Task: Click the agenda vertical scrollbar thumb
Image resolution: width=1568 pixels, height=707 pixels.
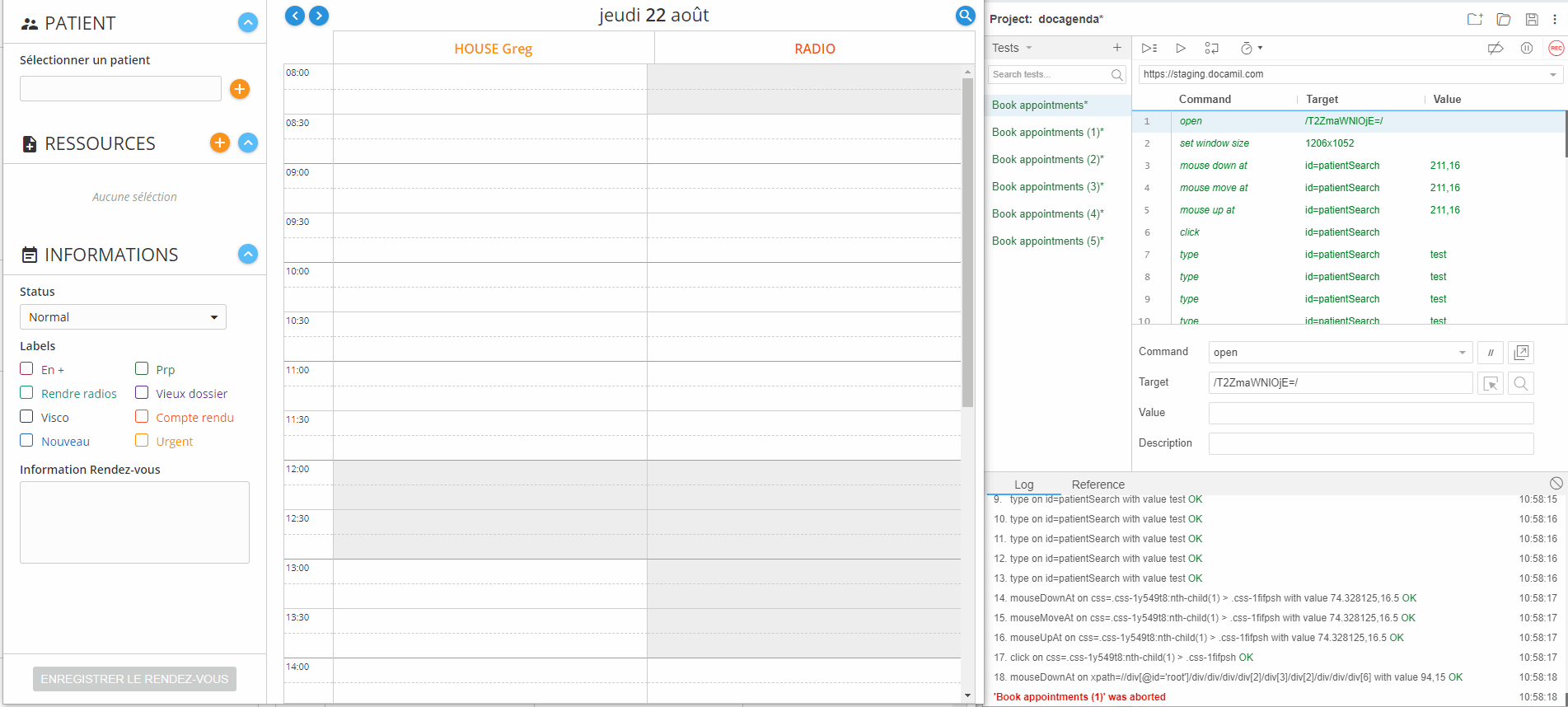Action: click(967, 242)
